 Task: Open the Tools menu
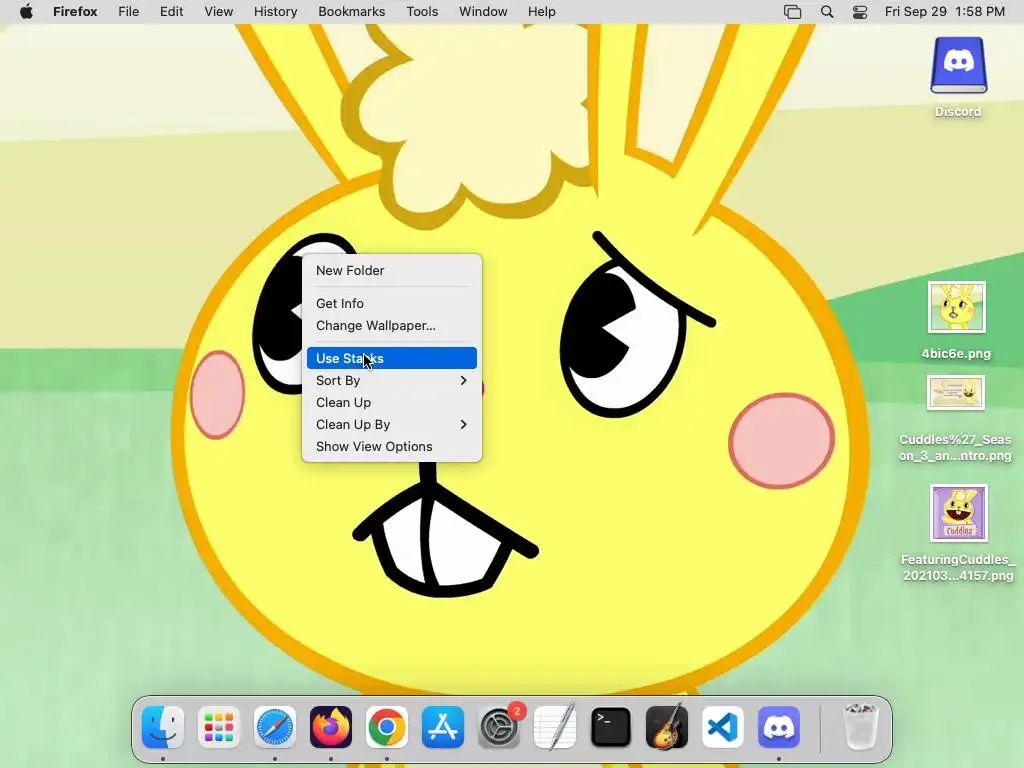tap(422, 12)
